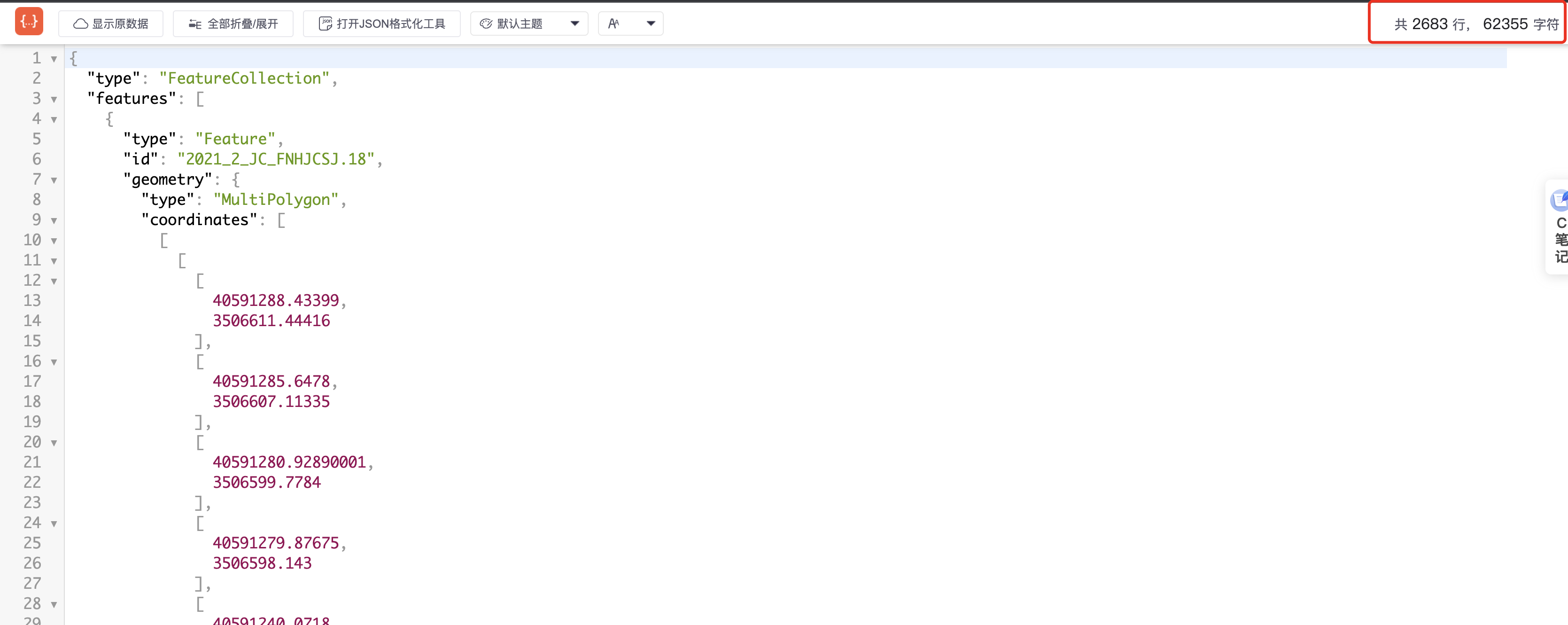Open the font size dropdown arrow
1568x625 pixels.
(651, 24)
